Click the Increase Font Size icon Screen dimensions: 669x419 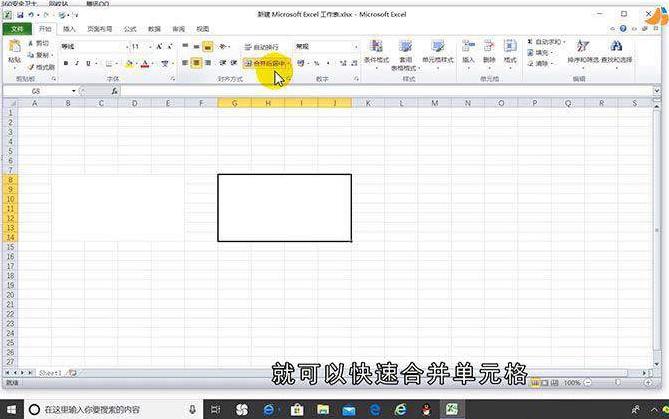[159, 46]
